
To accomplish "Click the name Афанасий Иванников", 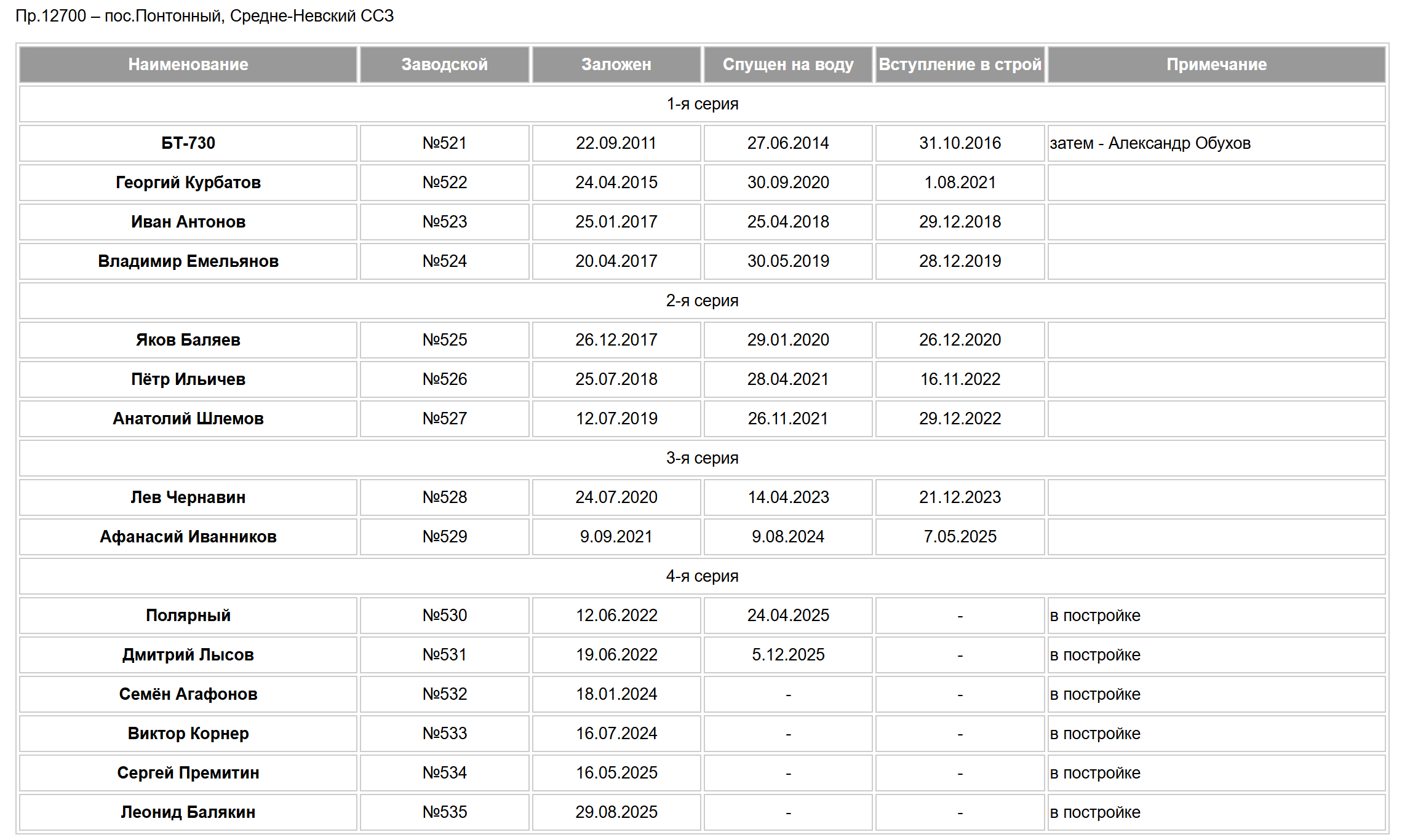I will pos(188,537).
